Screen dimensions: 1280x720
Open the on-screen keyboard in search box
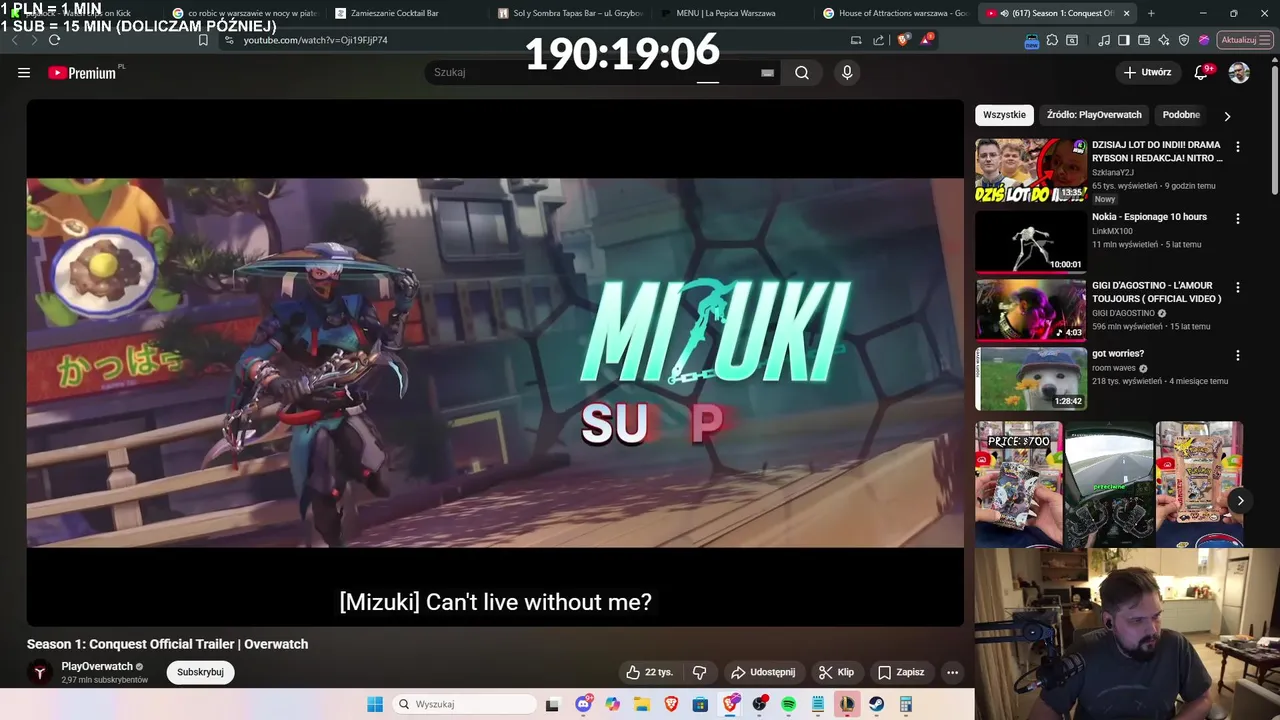pyautogui.click(x=767, y=72)
